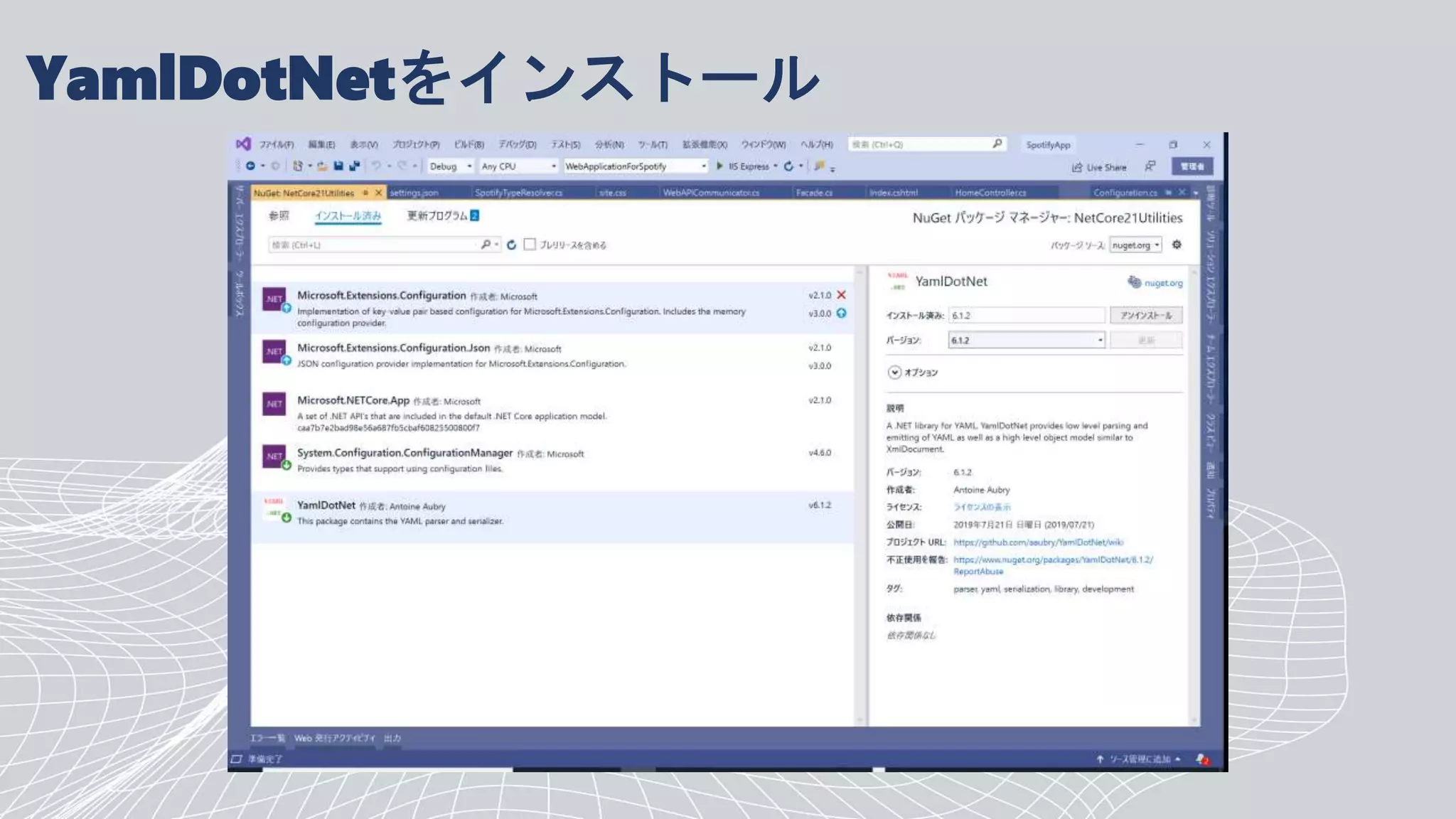Image resolution: width=1456 pixels, height=819 pixels.
Task: Open the nuget.org link
Action: coord(1164,283)
